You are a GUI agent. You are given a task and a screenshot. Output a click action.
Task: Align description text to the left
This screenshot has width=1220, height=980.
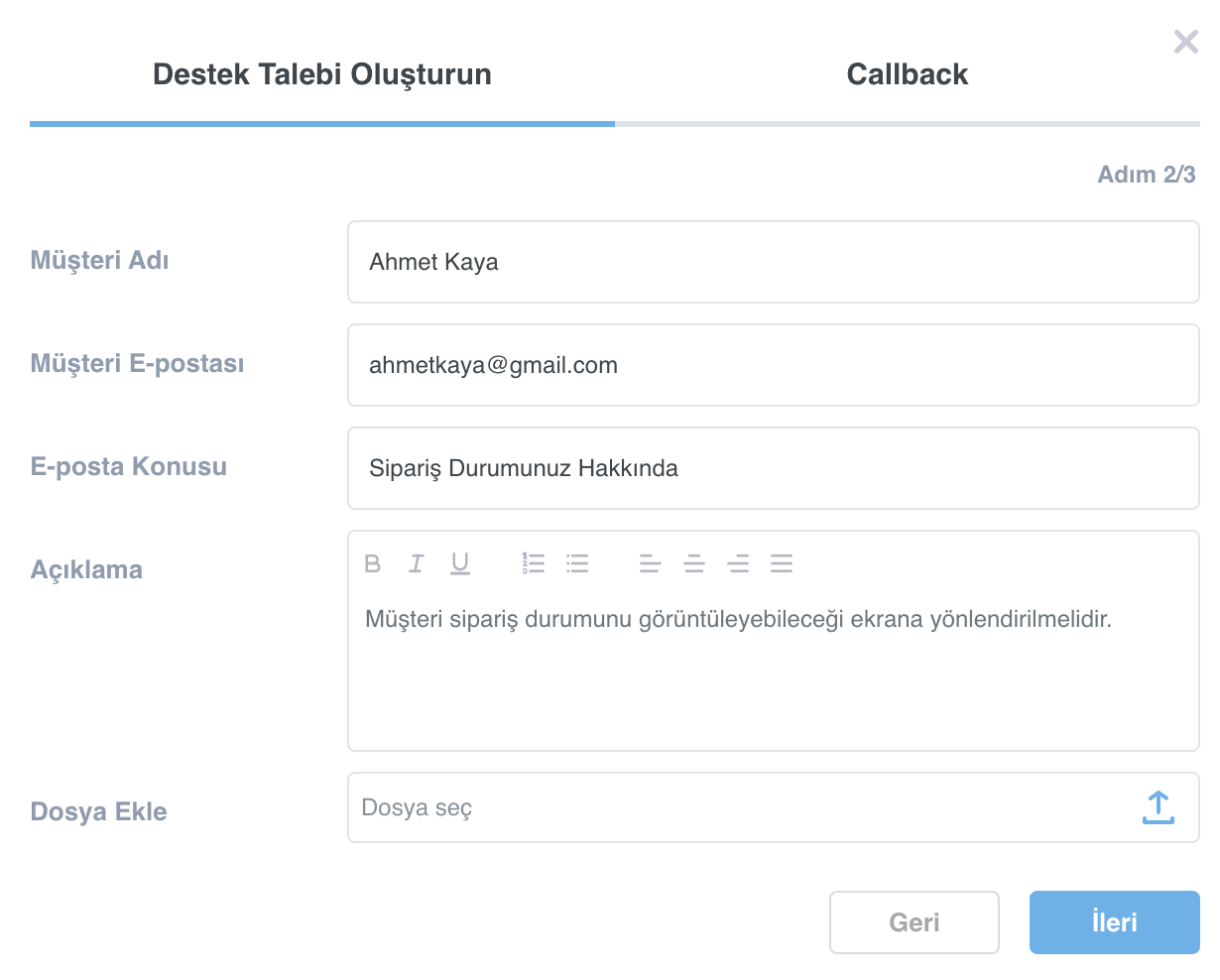[x=651, y=564]
